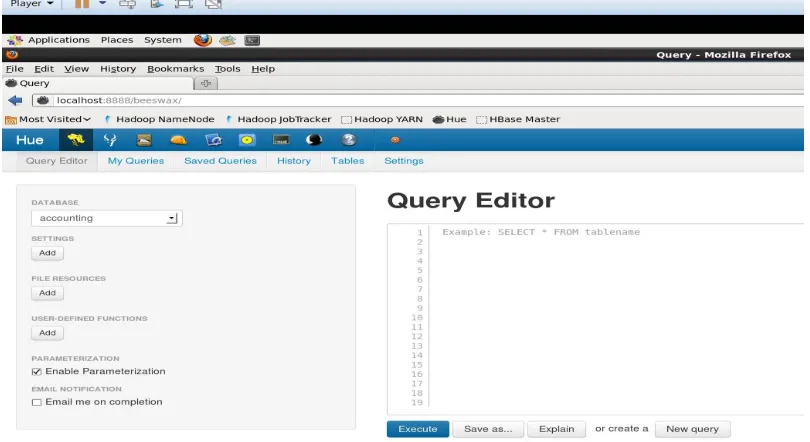Image resolution: width=810 pixels, height=442 pixels.
Task: Click the Explain button
Action: pos(556,429)
